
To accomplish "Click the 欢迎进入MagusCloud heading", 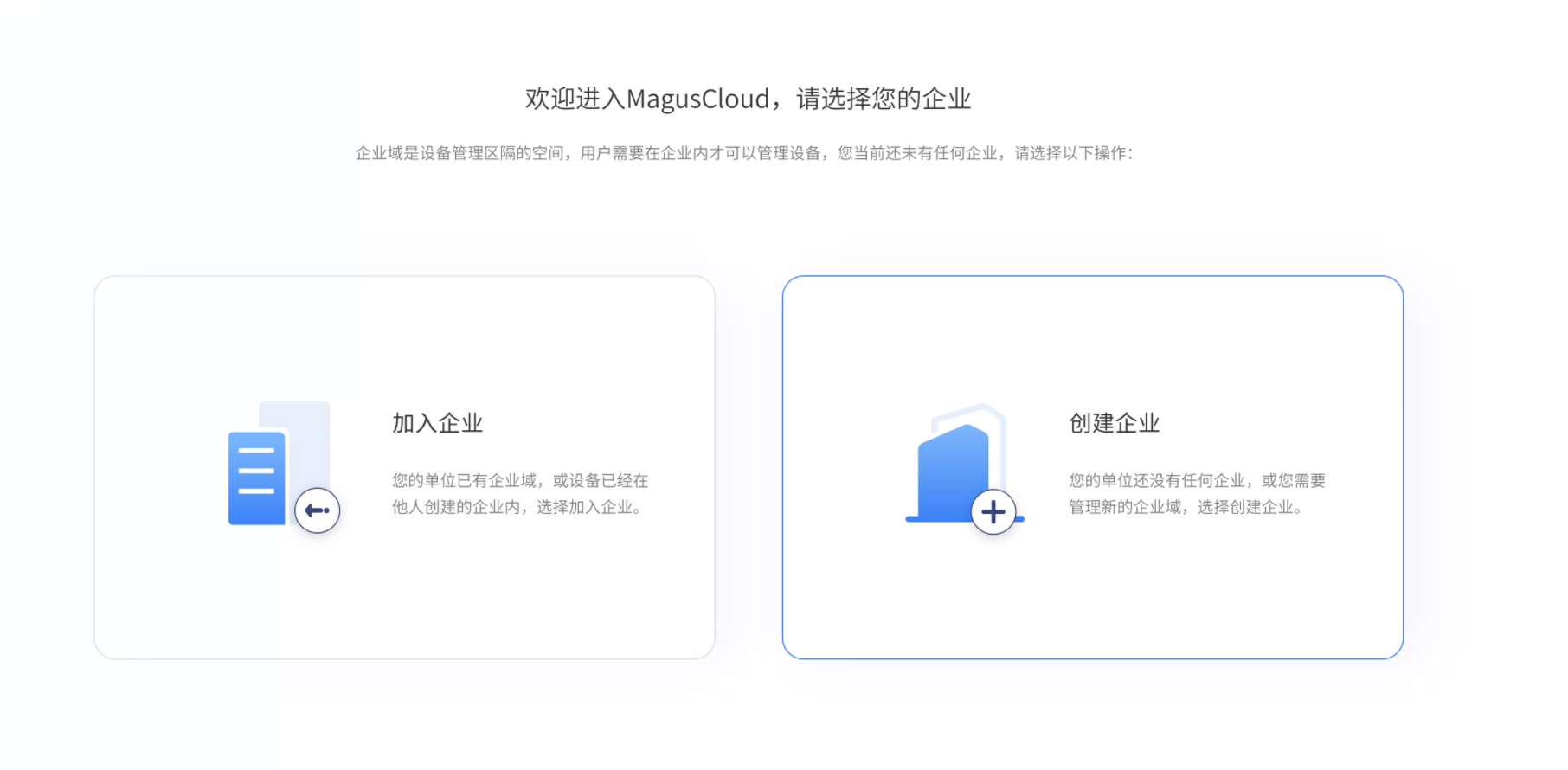I will (x=749, y=99).
